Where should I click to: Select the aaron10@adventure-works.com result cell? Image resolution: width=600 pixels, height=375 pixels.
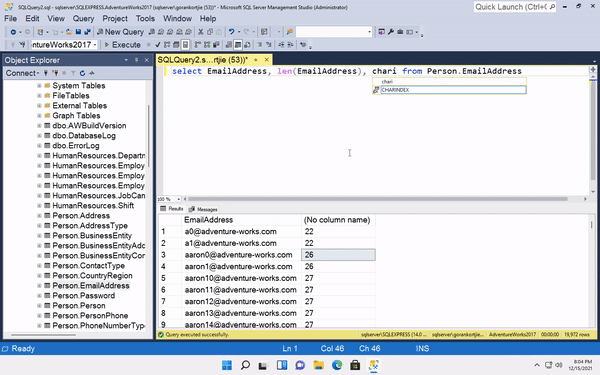coord(241,278)
